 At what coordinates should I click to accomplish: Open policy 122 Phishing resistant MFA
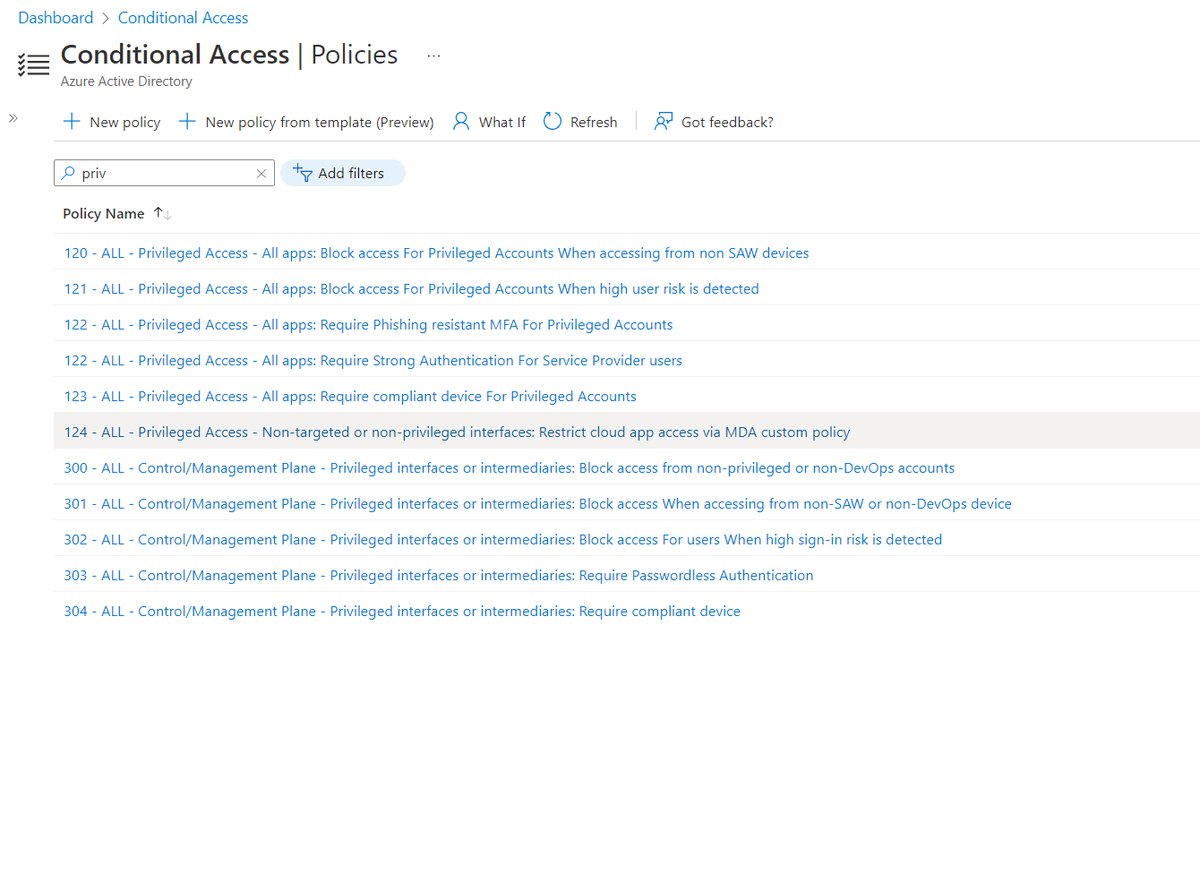coord(368,325)
